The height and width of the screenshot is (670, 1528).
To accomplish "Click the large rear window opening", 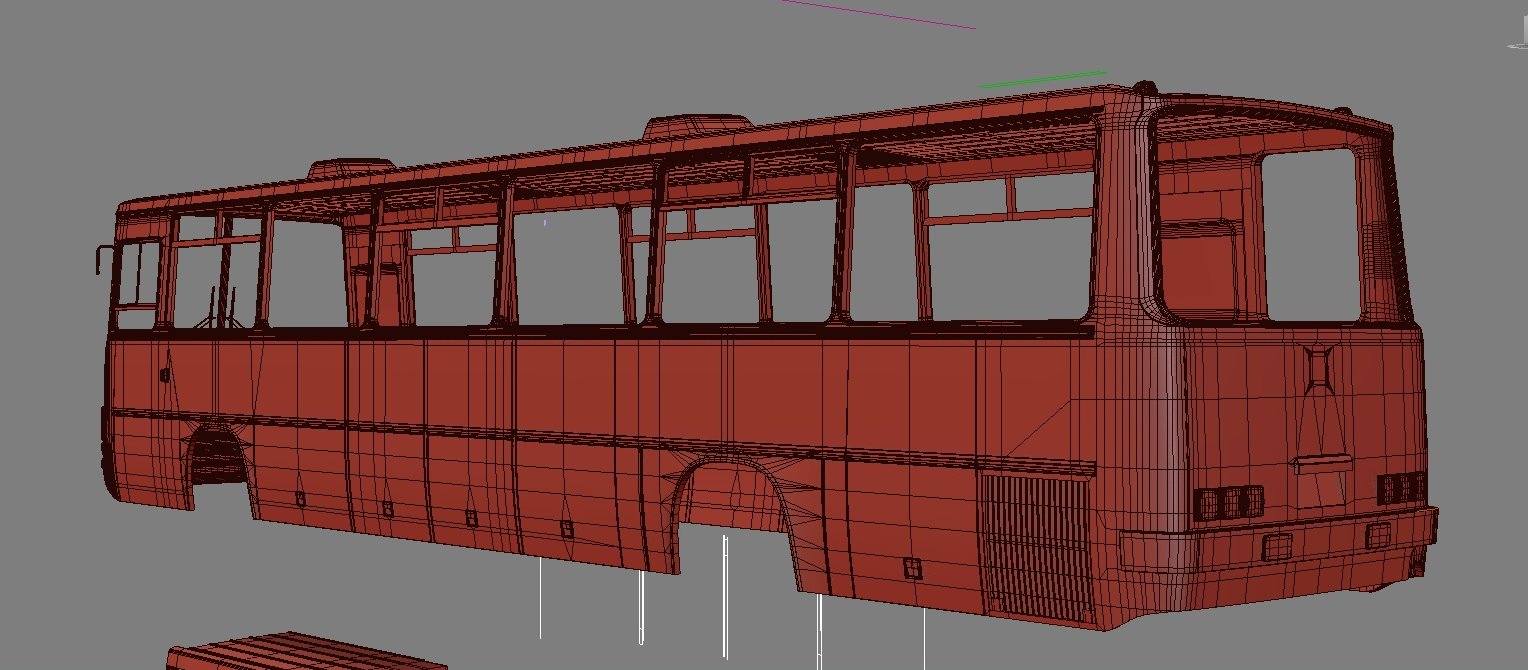I will (x=1312, y=235).
